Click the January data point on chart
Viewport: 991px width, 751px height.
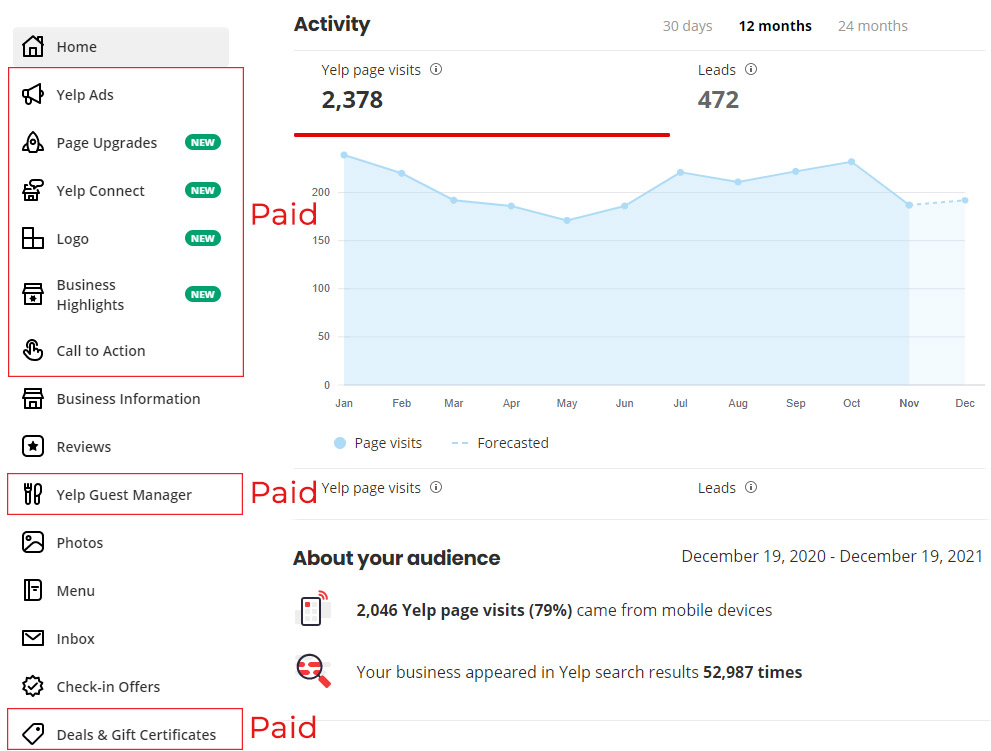(344, 155)
